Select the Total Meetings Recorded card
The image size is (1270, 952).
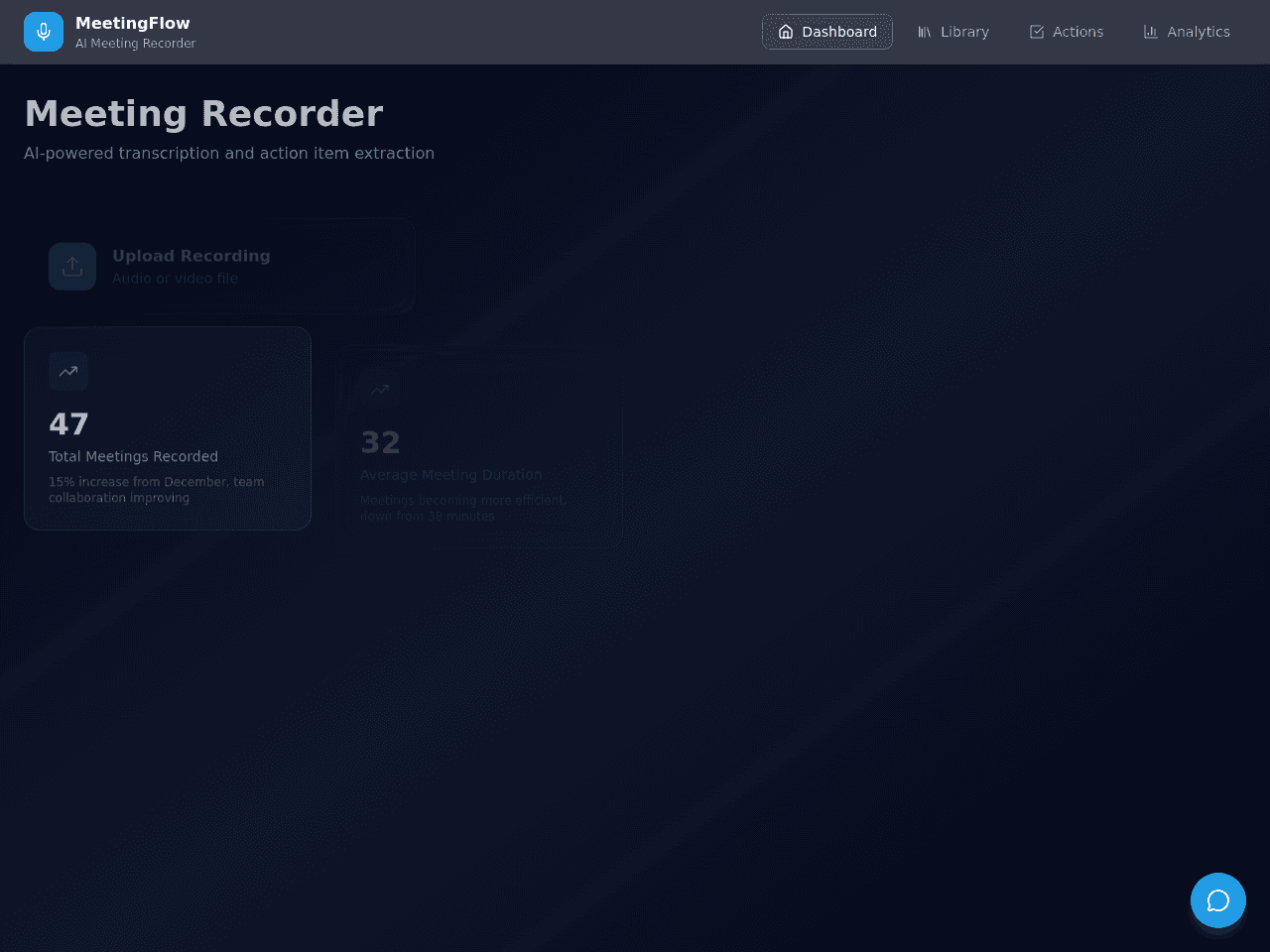coord(168,428)
